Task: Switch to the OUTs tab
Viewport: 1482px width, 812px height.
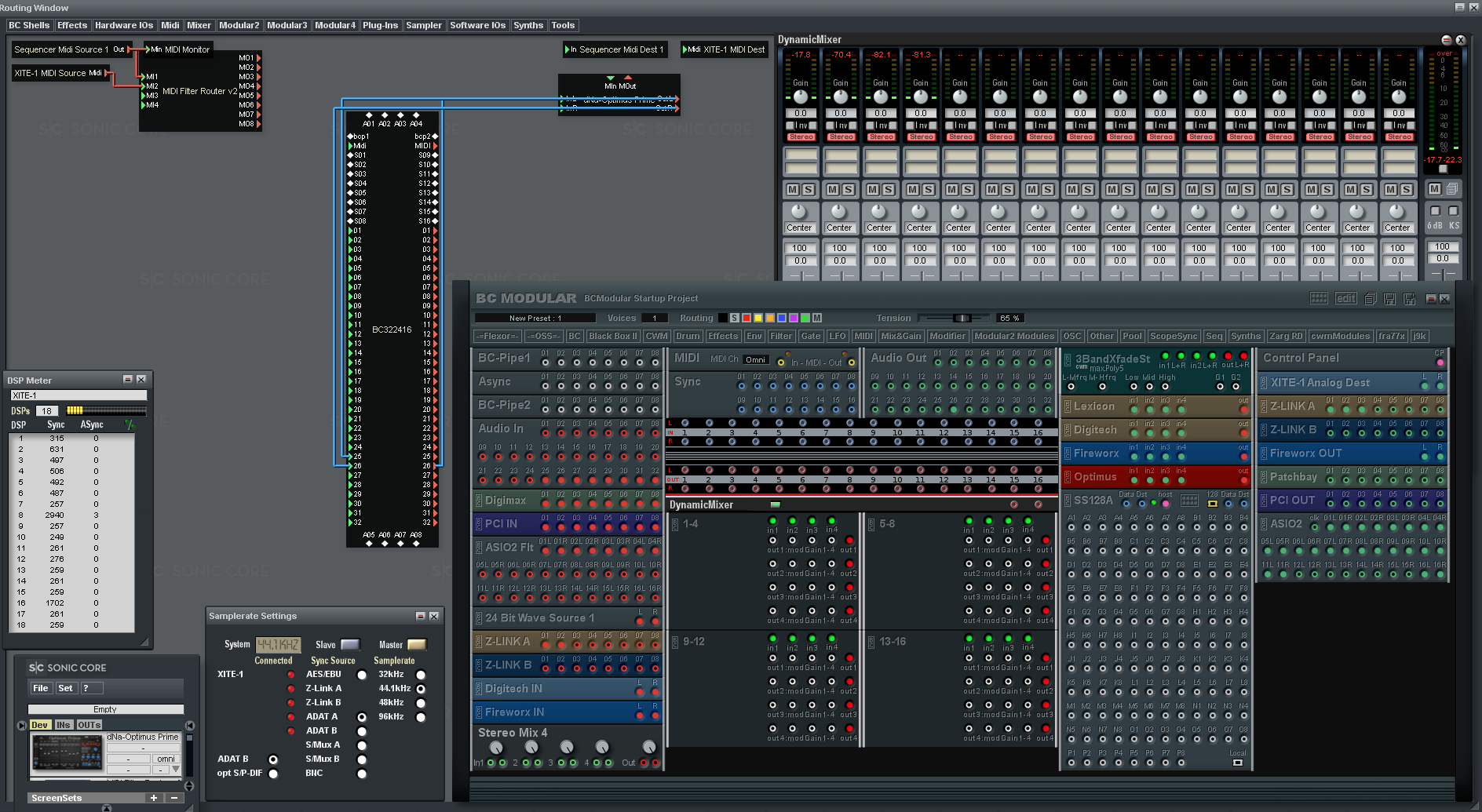Action: click(x=89, y=725)
